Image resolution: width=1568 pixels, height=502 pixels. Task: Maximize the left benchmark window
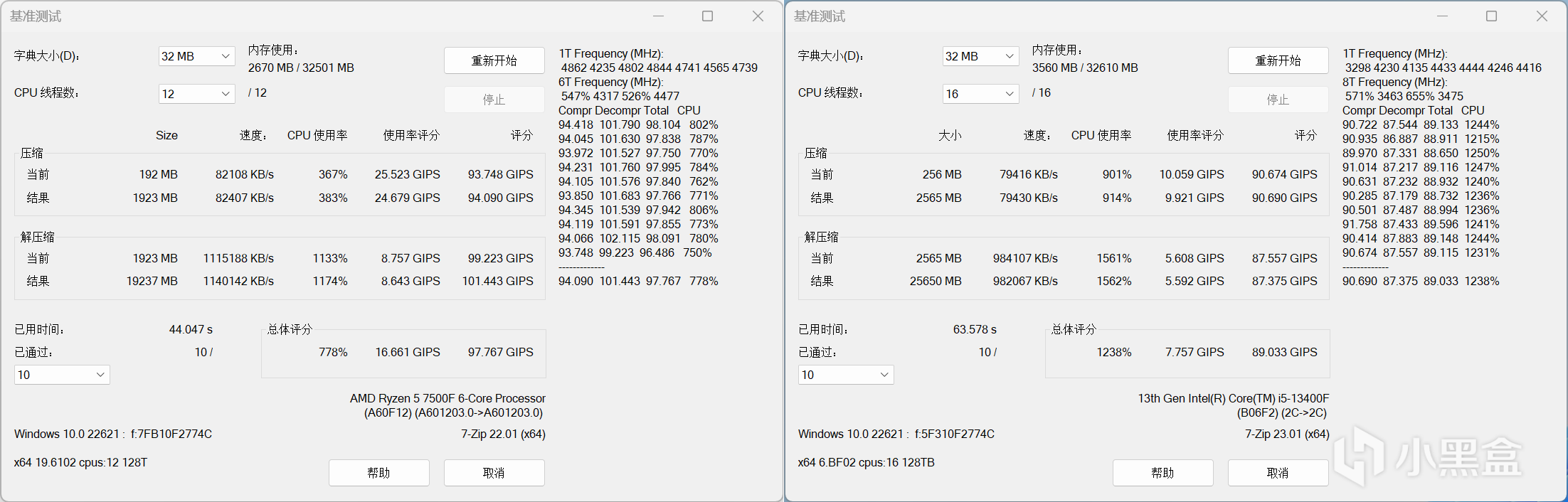(x=707, y=16)
